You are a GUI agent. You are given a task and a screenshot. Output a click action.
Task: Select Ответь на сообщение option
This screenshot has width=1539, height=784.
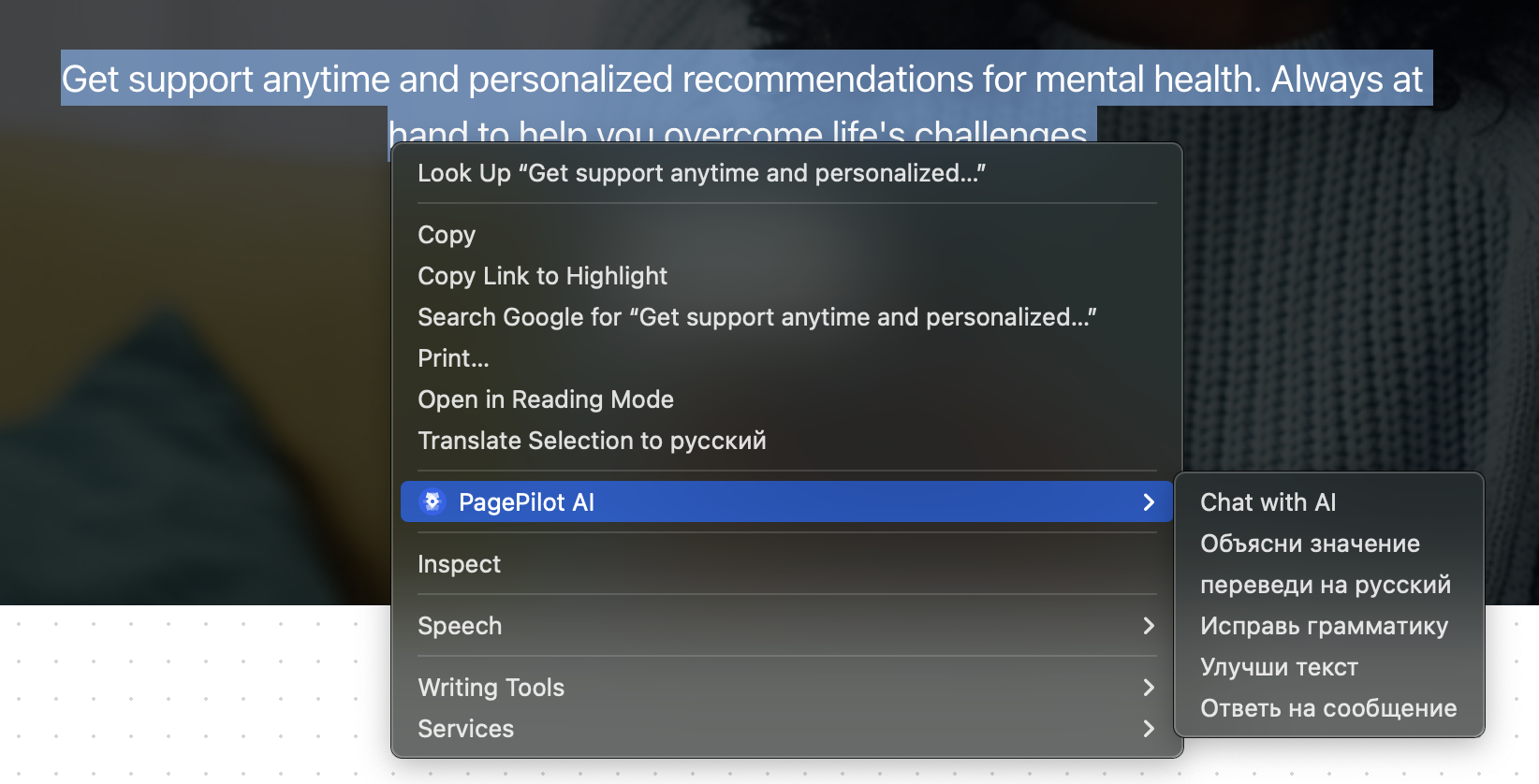[x=1327, y=708]
